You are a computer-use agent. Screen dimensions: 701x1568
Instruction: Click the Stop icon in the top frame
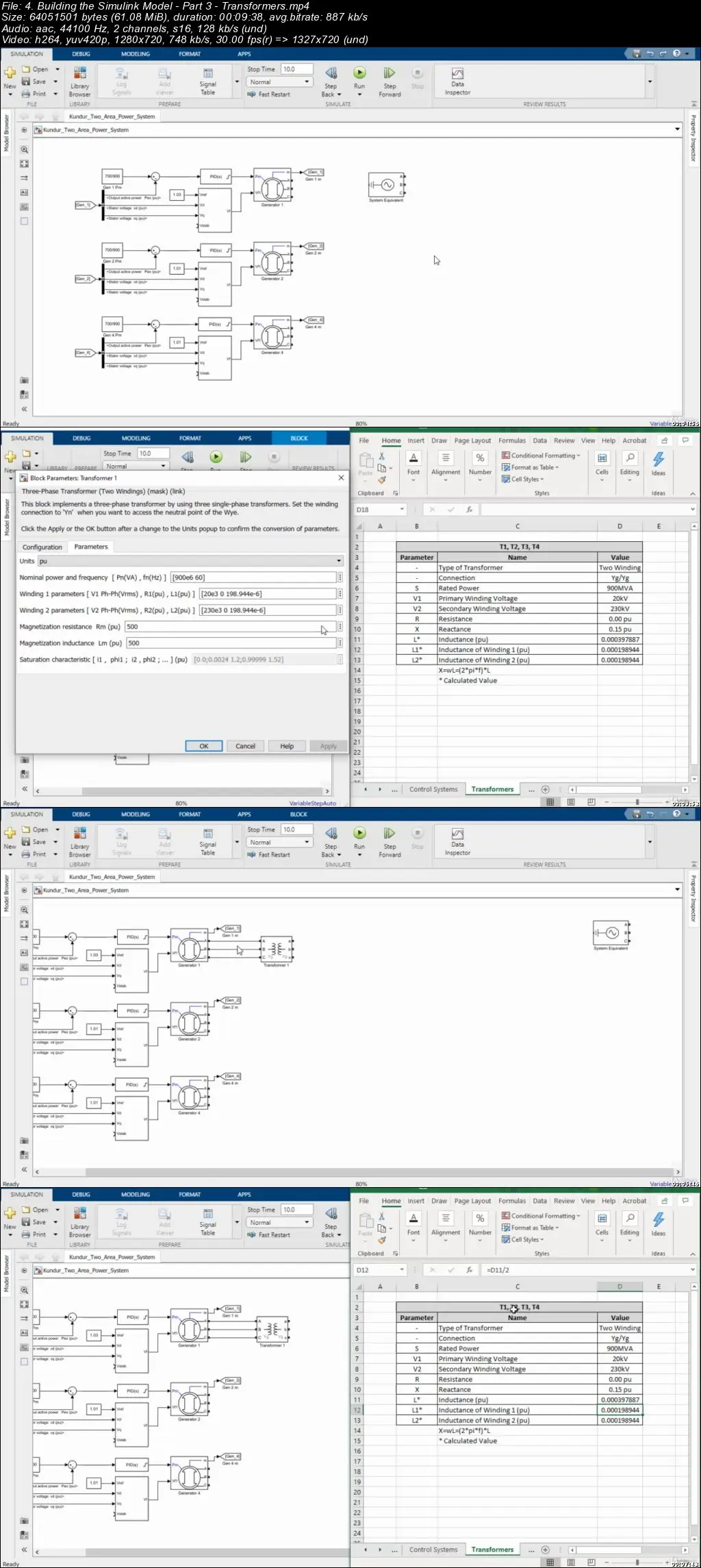[x=418, y=73]
